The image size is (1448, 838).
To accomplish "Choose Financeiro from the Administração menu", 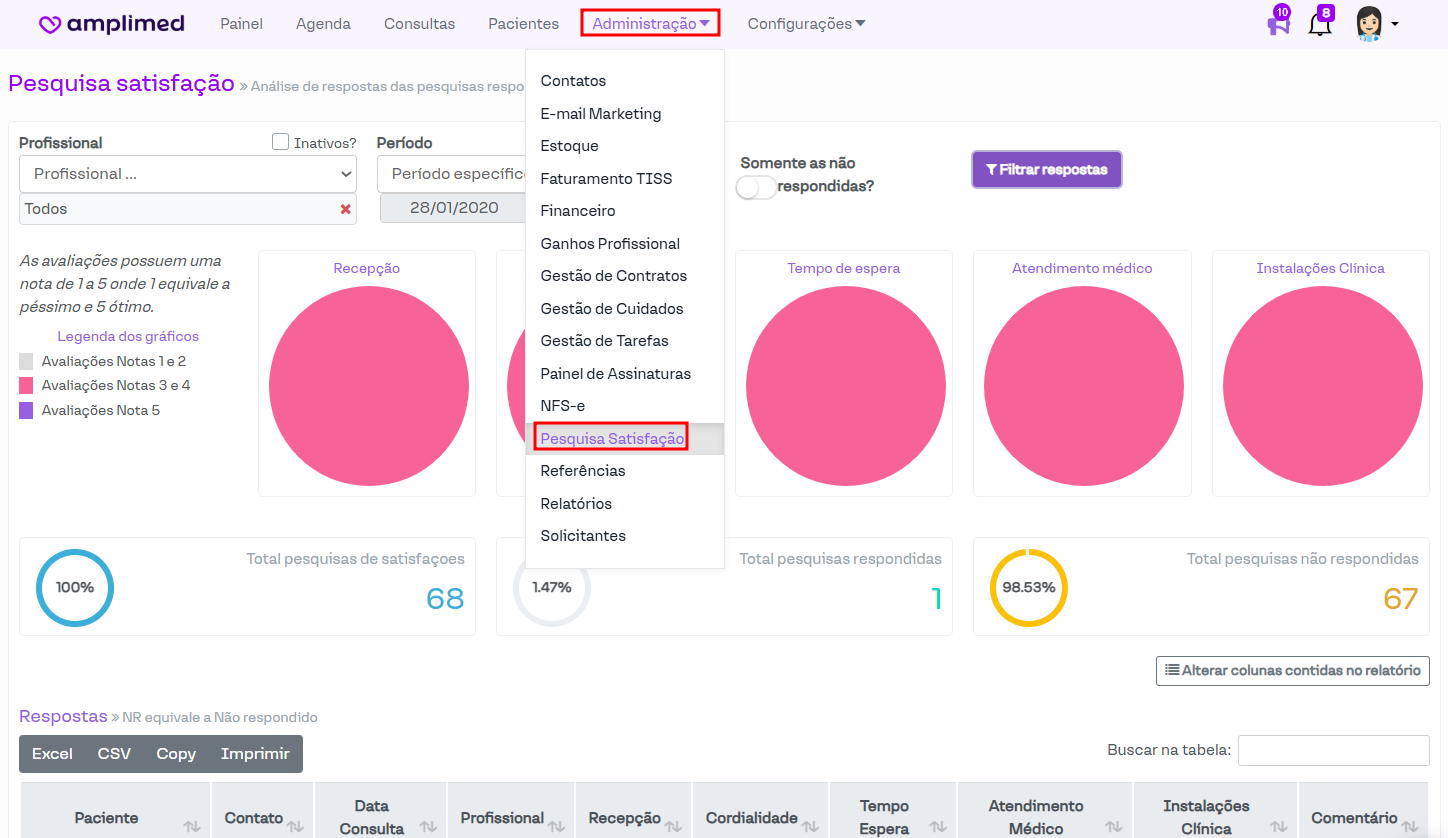I will [x=578, y=211].
